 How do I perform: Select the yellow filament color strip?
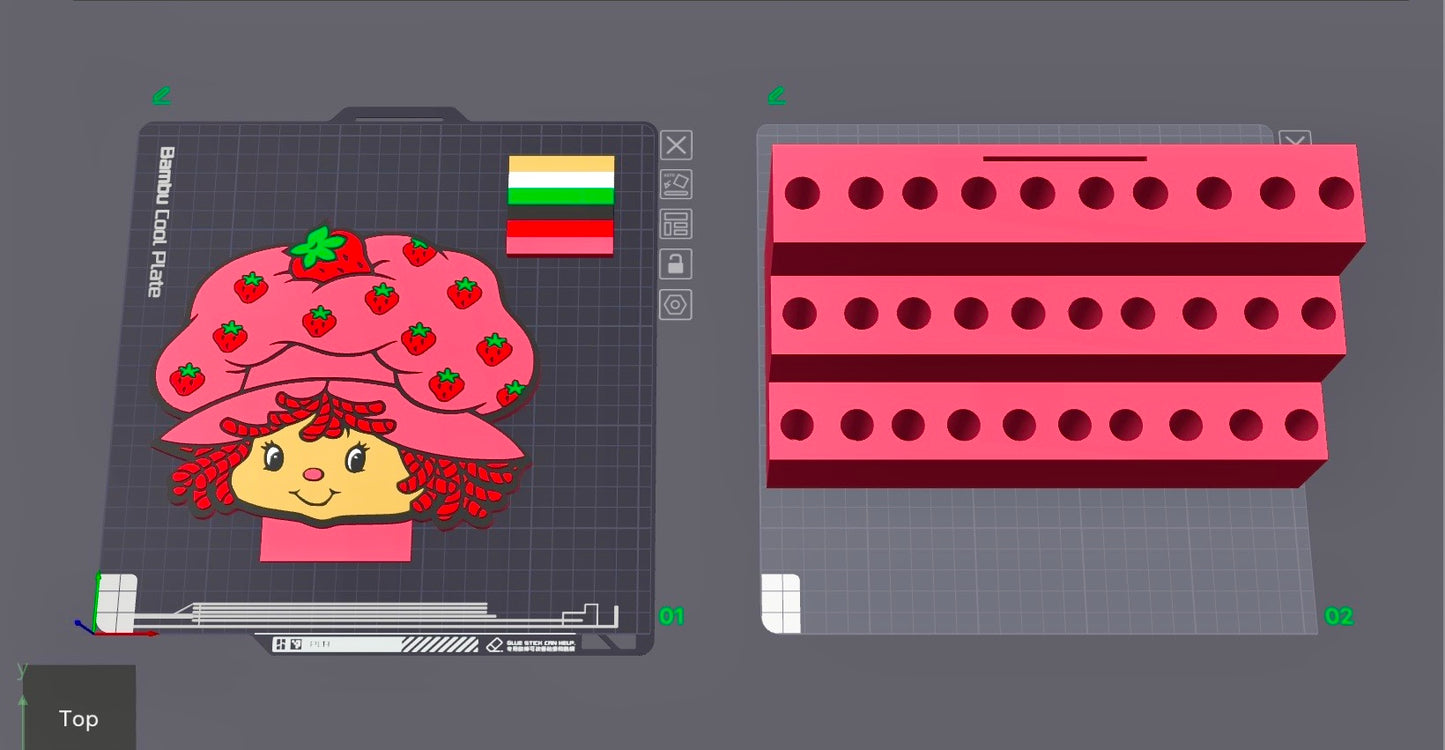tap(561, 164)
